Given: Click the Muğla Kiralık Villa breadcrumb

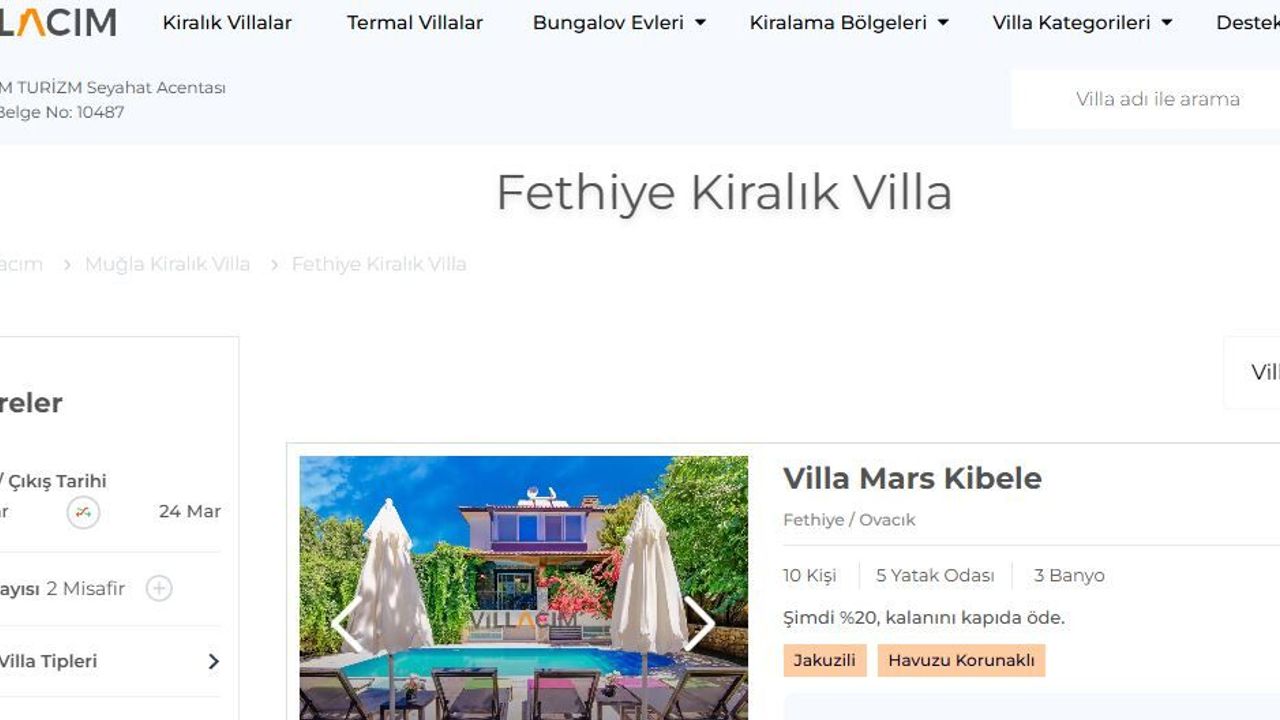Looking at the screenshot, I should coord(167,264).
